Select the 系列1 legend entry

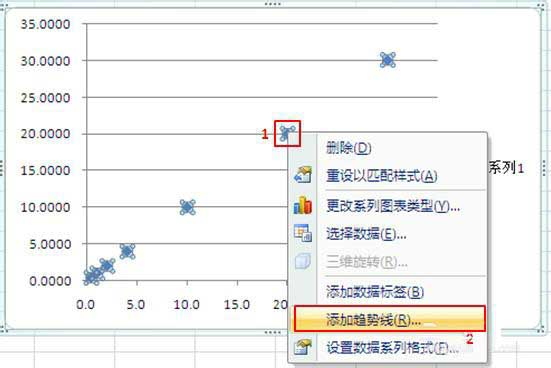pos(506,168)
